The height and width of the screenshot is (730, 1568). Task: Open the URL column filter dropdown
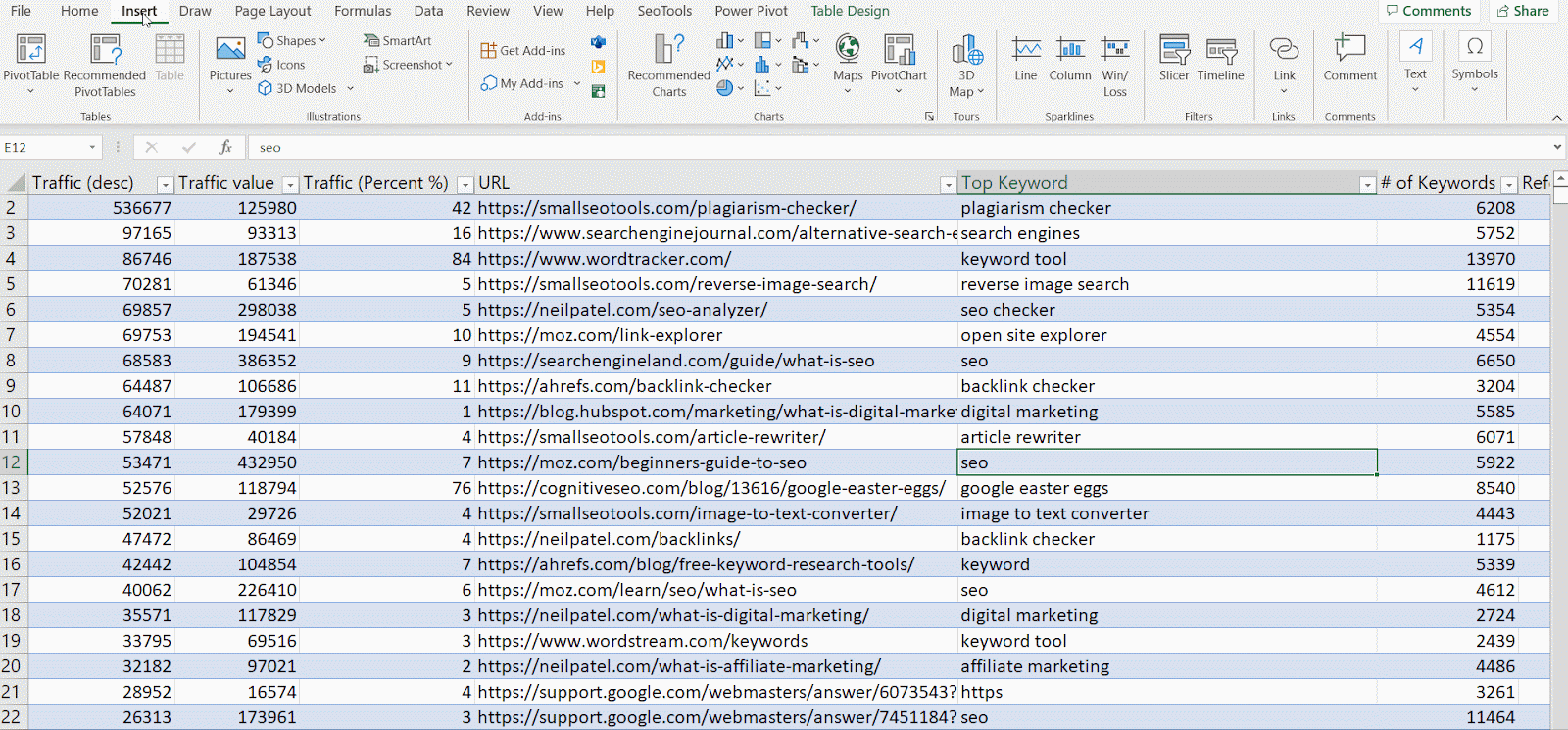[x=947, y=184]
